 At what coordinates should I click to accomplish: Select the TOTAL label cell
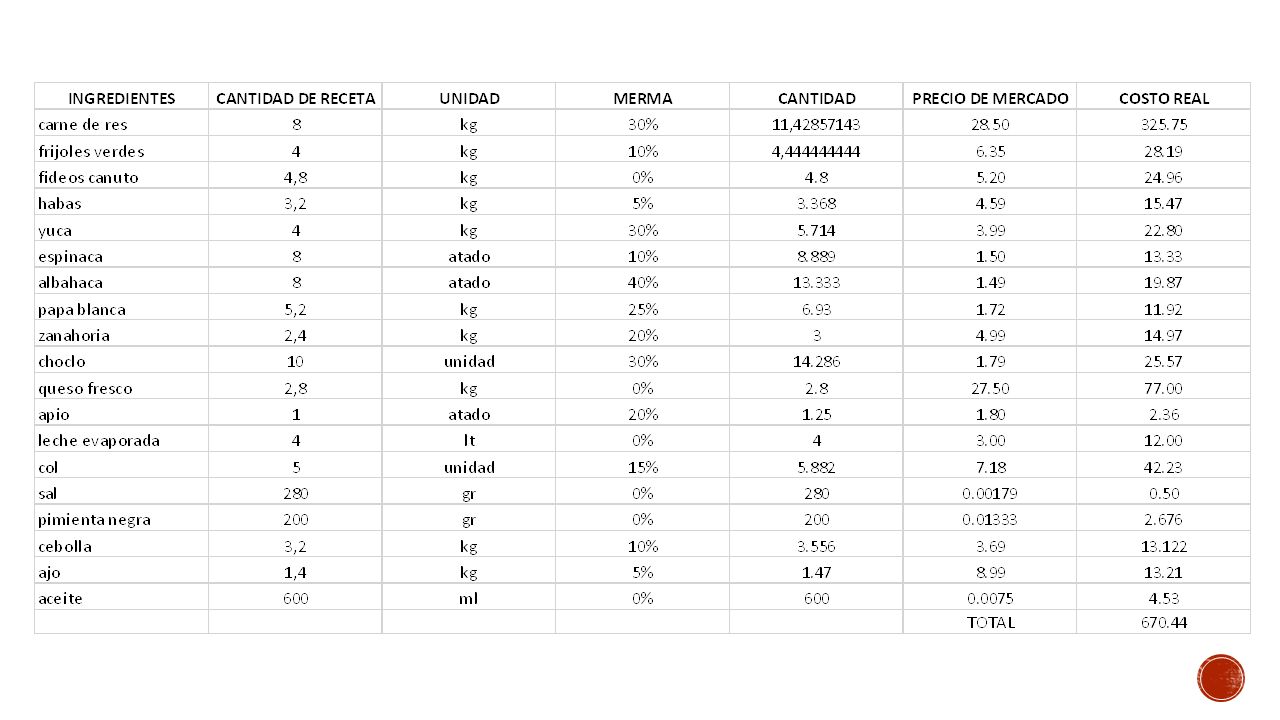pyautogui.click(x=990, y=622)
